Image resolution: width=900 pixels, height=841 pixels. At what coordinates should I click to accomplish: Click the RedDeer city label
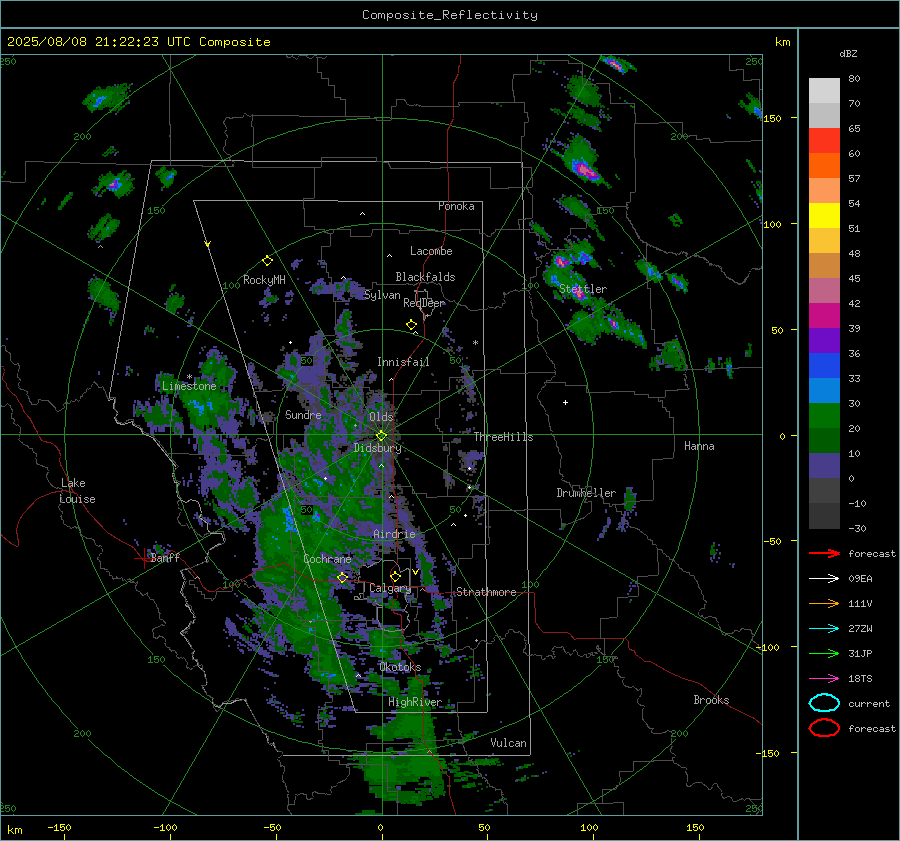[424, 303]
